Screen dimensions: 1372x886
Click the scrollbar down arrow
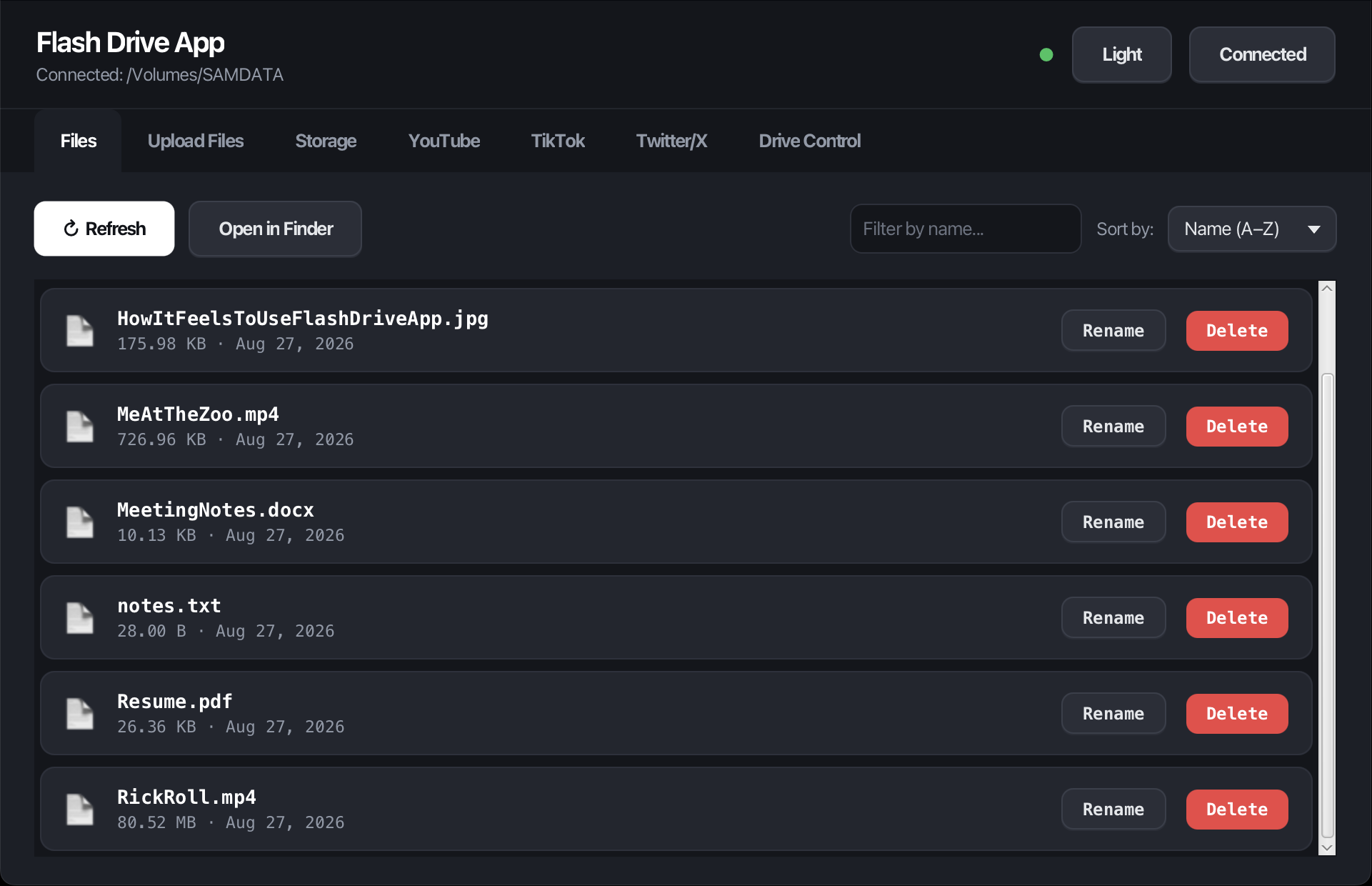1327,848
